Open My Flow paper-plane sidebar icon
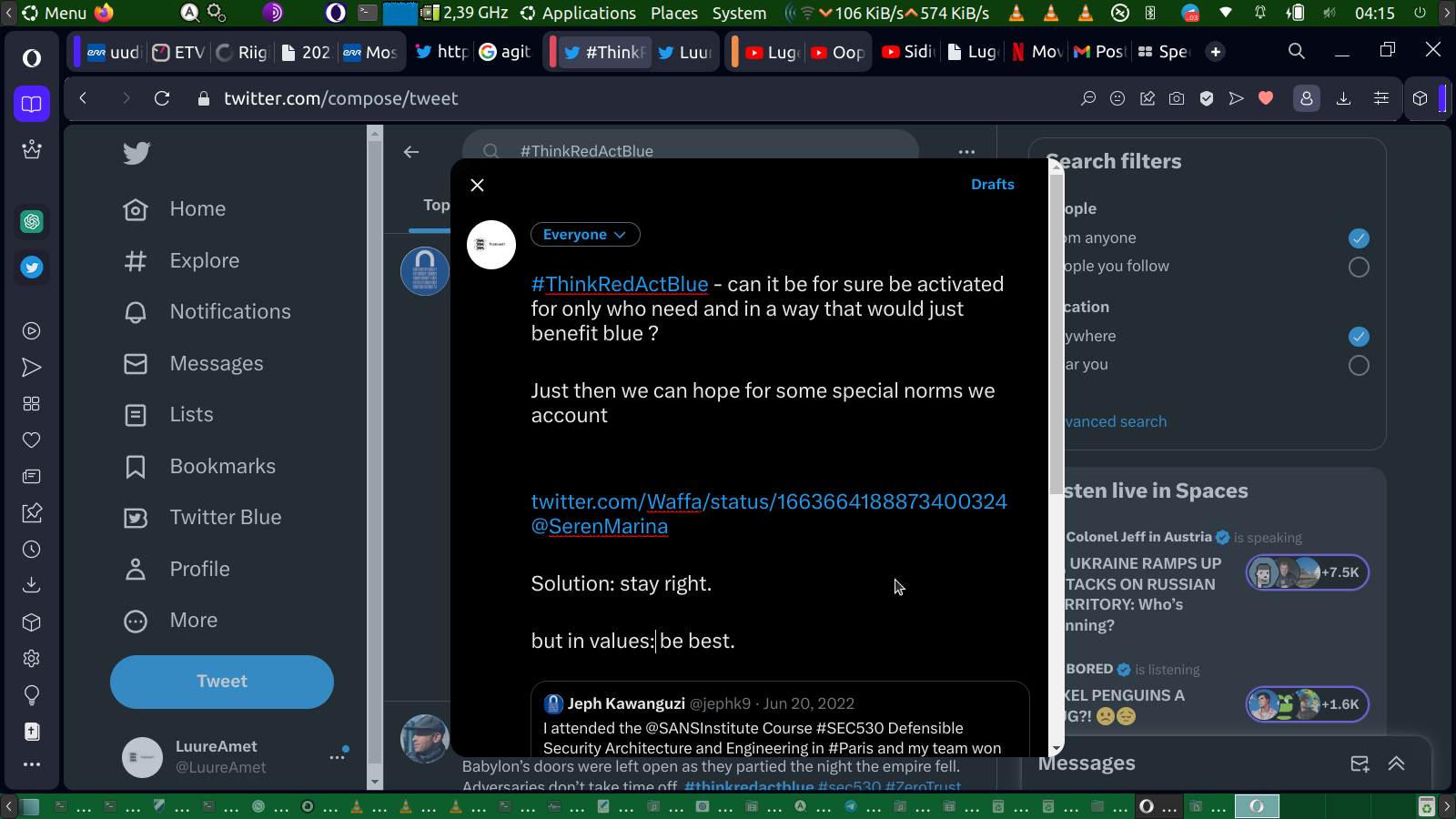The image size is (1456, 819). click(x=32, y=368)
